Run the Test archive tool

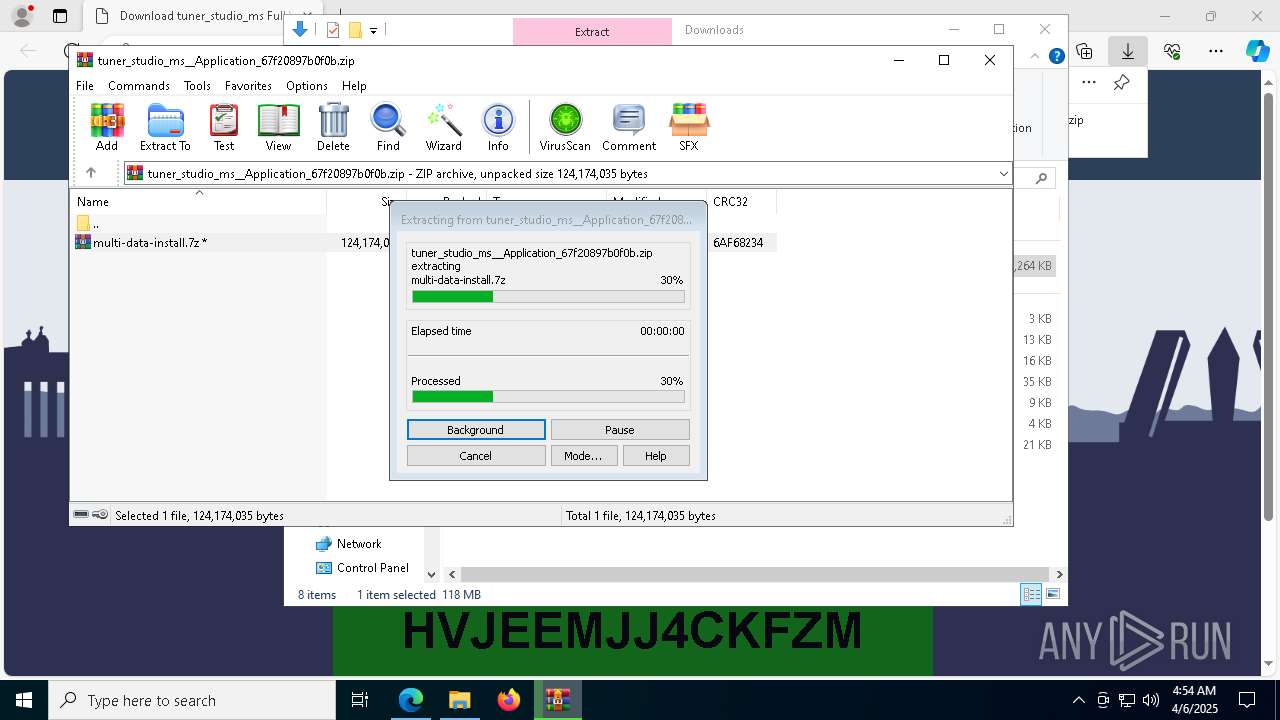click(224, 127)
